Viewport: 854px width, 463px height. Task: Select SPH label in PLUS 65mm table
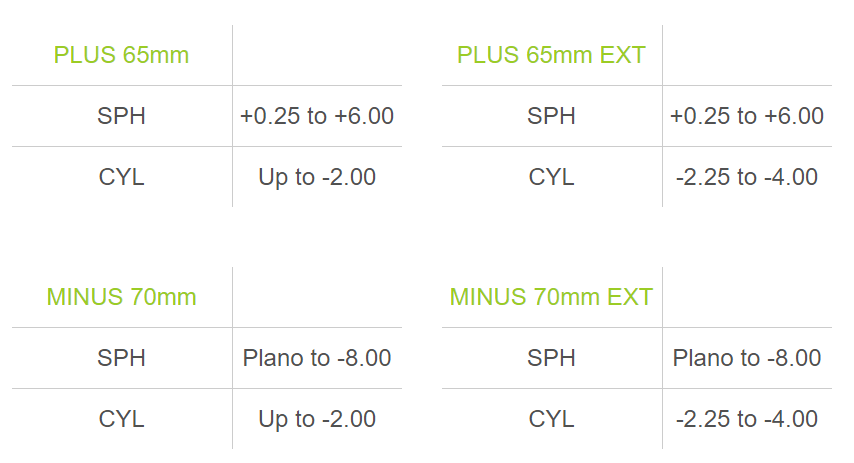[x=121, y=116]
